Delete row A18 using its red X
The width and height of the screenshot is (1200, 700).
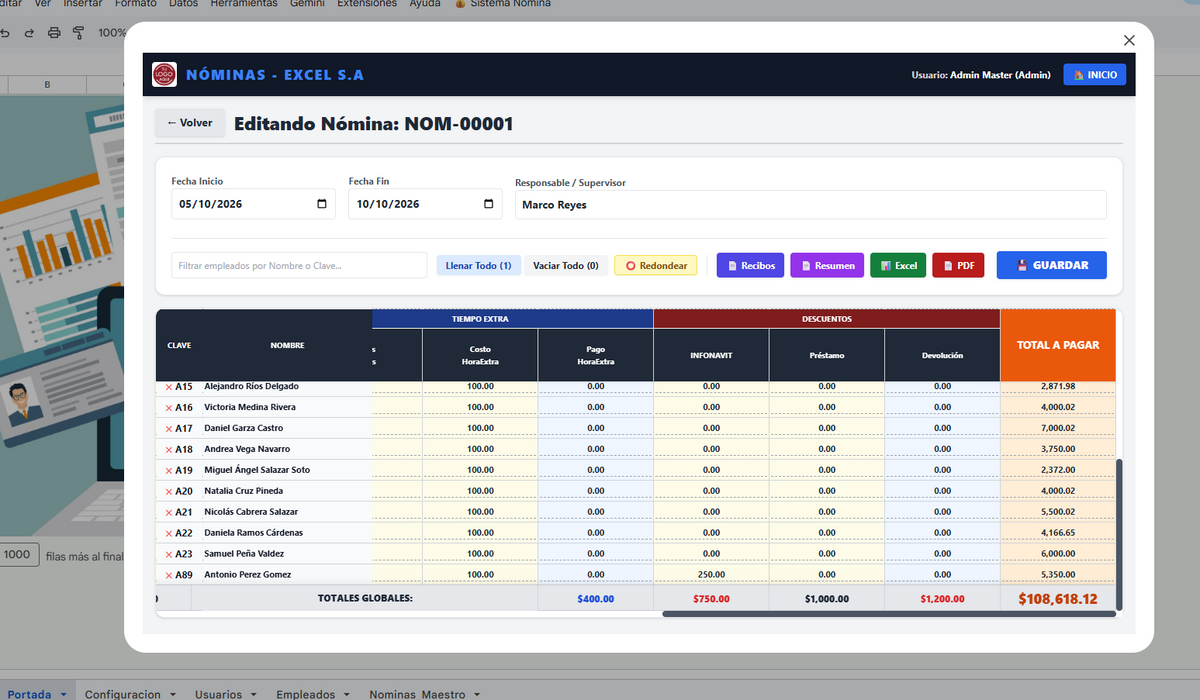tap(168, 450)
